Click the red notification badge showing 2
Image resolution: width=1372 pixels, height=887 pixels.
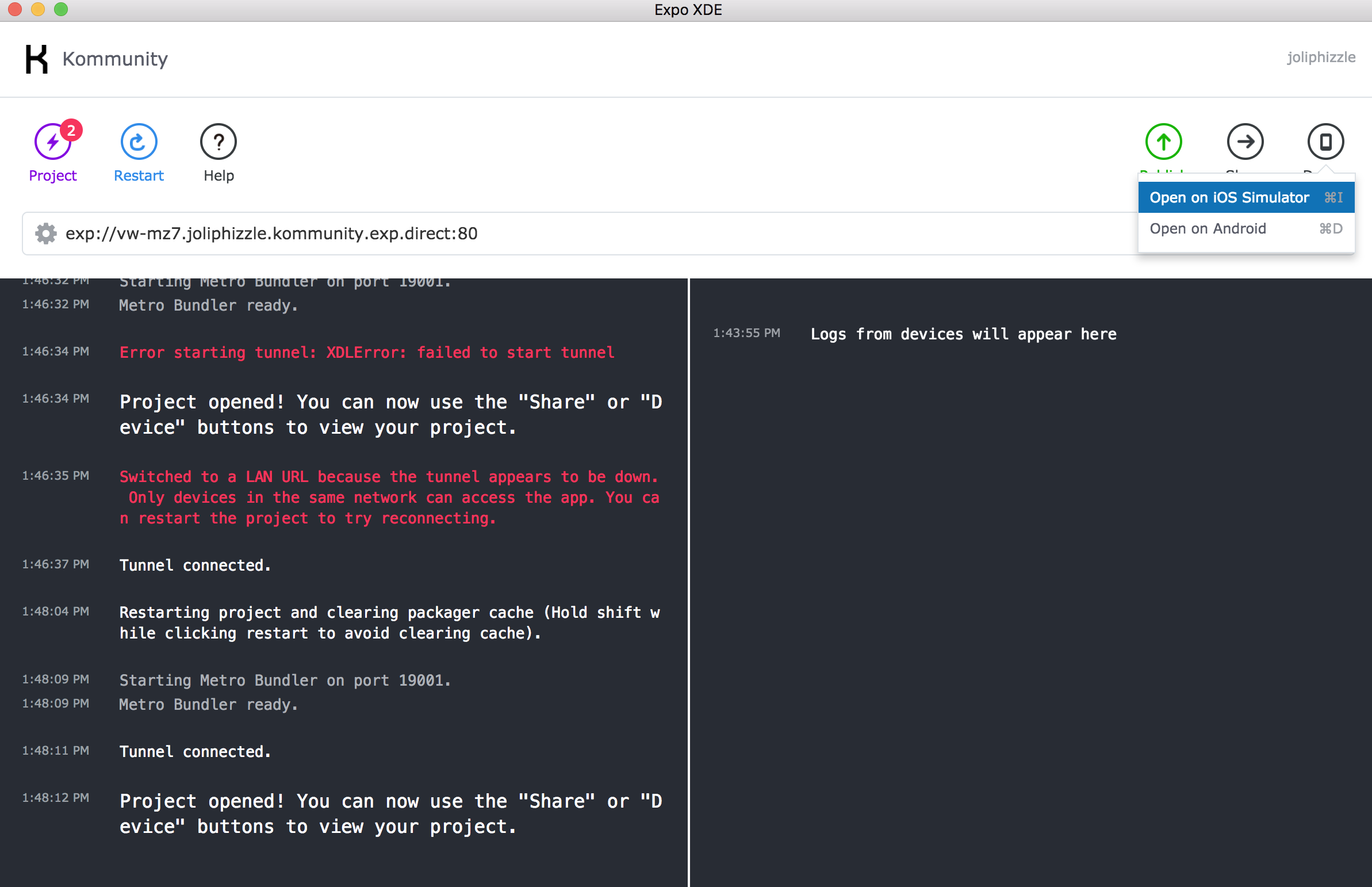pyautogui.click(x=71, y=130)
